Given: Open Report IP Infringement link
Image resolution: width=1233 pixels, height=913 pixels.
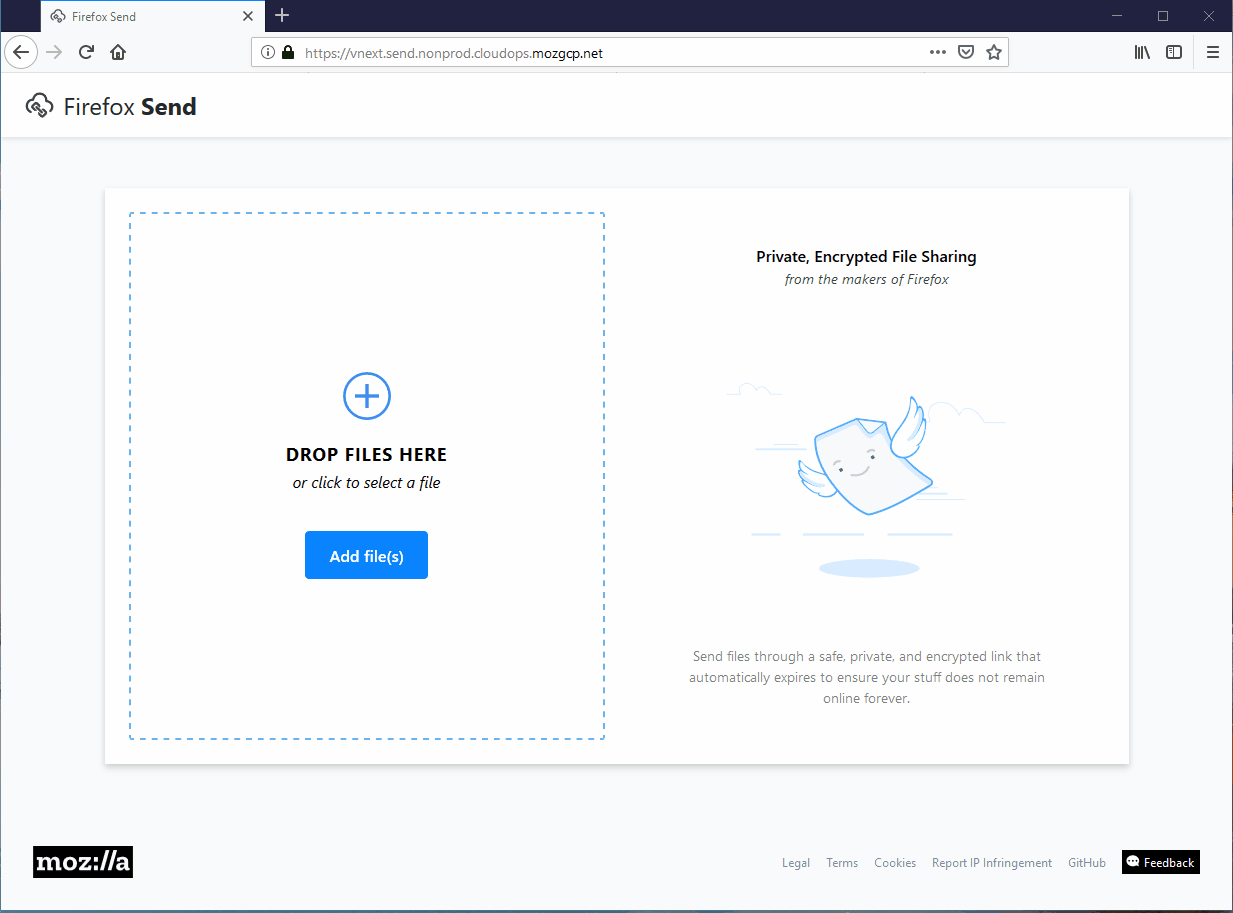Looking at the screenshot, I should (992, 863).
